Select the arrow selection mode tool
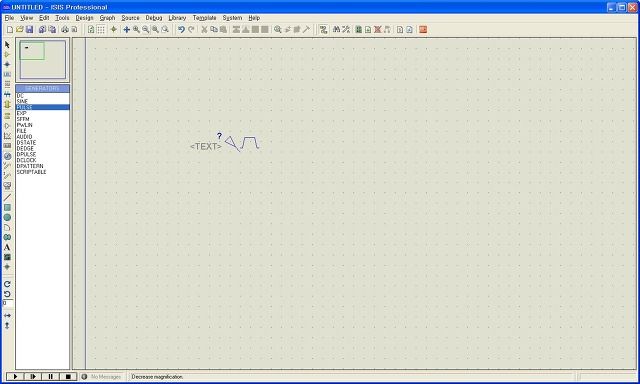The height and width of the screenshot is (384, 640). click(7, 44)
